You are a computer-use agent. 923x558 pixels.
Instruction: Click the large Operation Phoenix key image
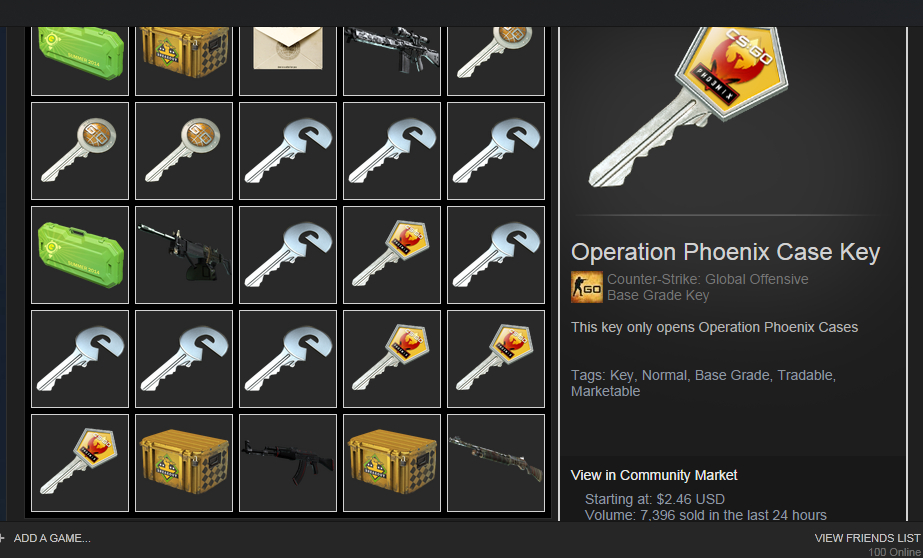[x=689, y=107]
